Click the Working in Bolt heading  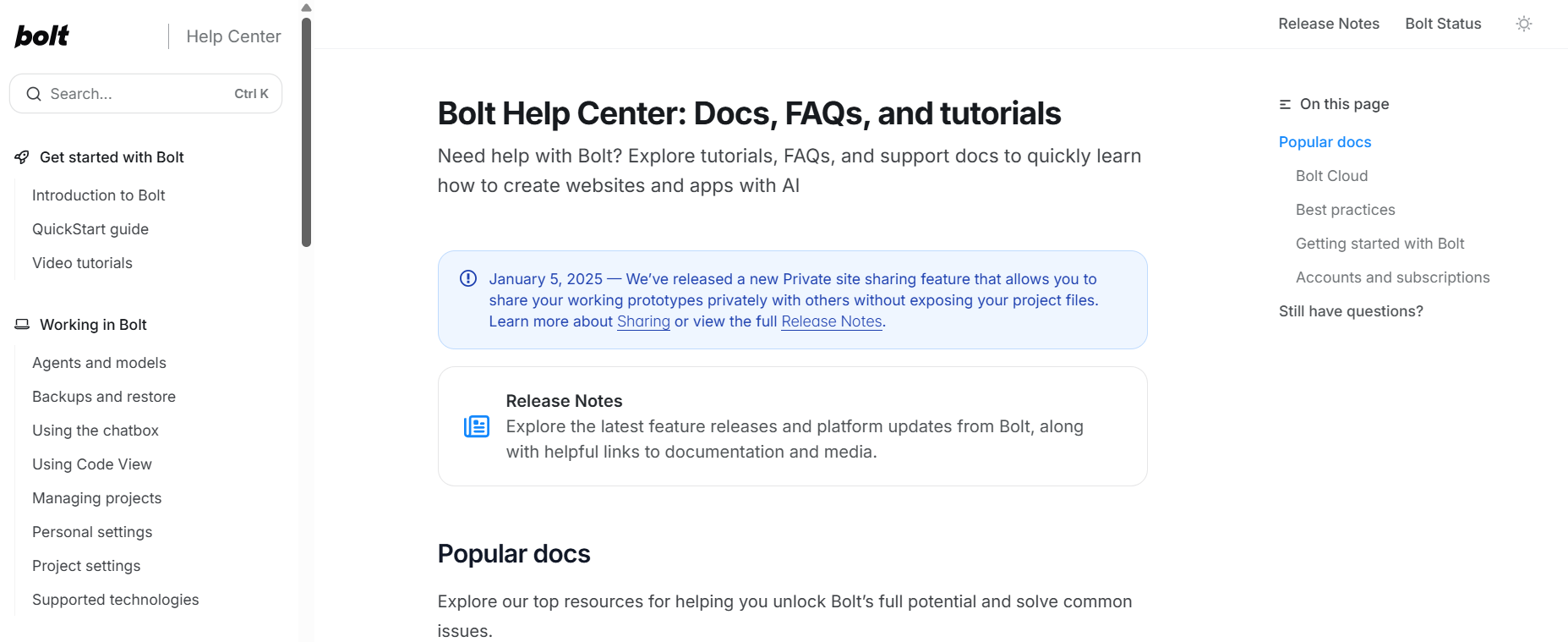coord(93,325)
